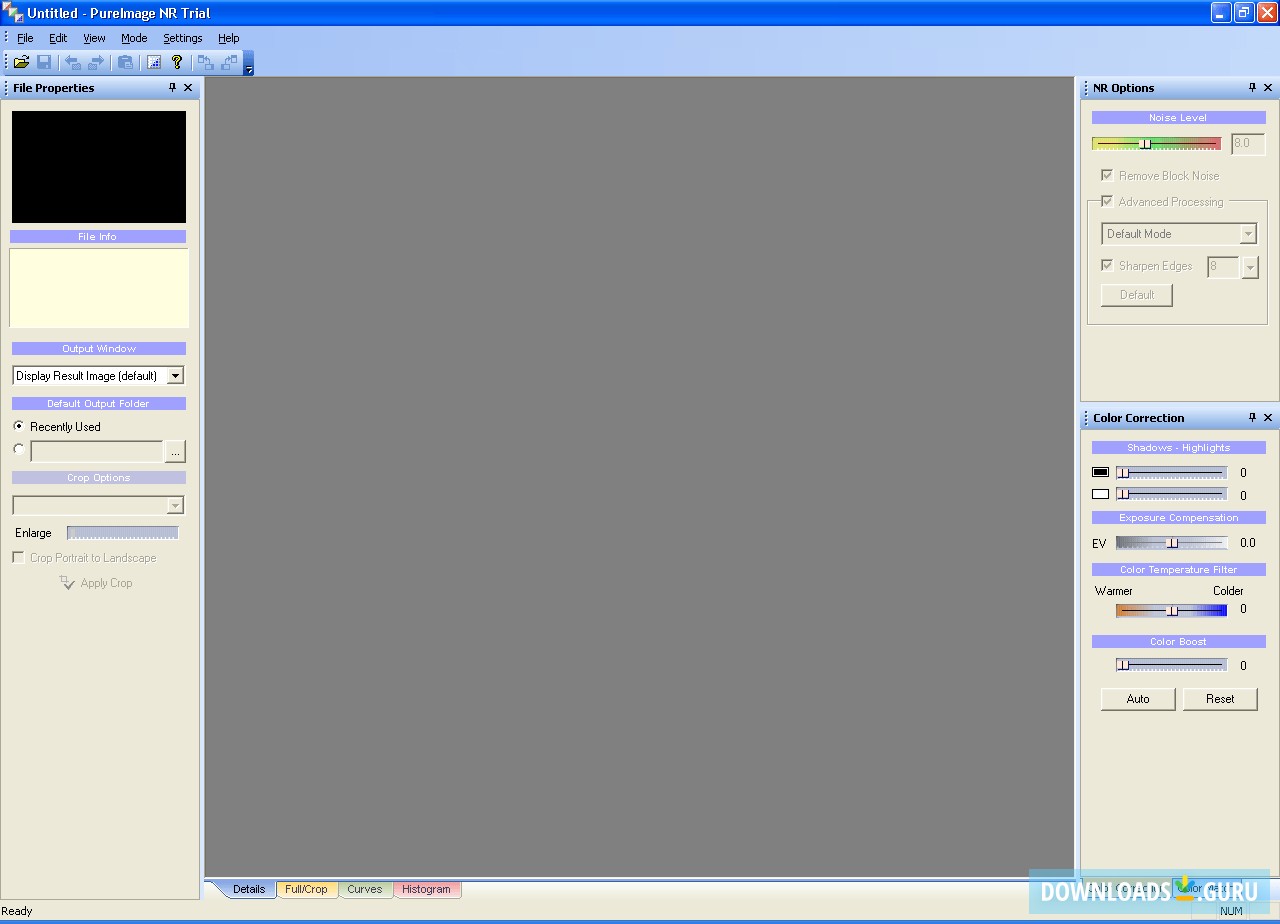This screenshot has width=1280, height=924.
Task: Click the noise level value field
Action: [1248, 143]
